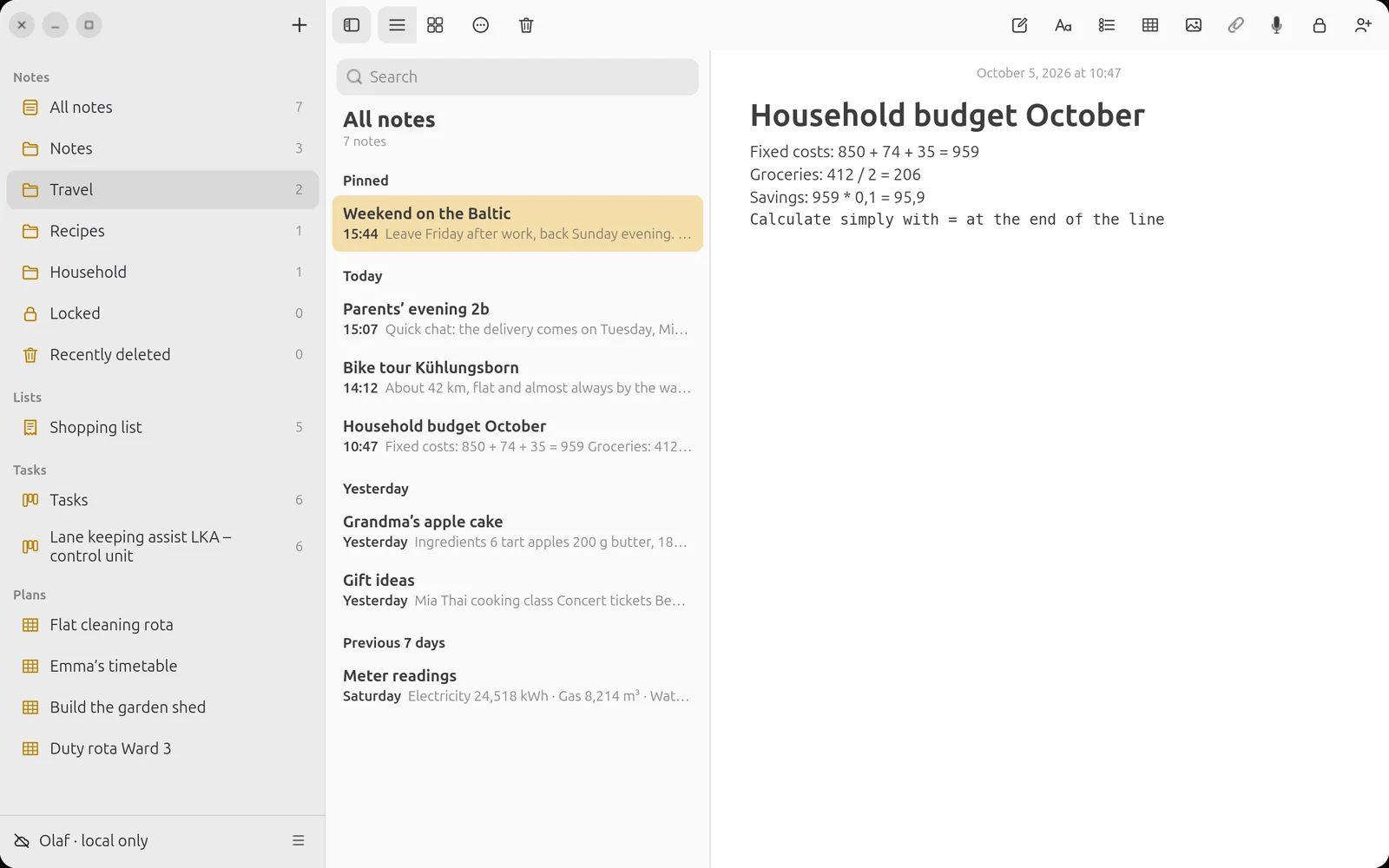
Task: Click into the Search field
Action: (517, 77)
